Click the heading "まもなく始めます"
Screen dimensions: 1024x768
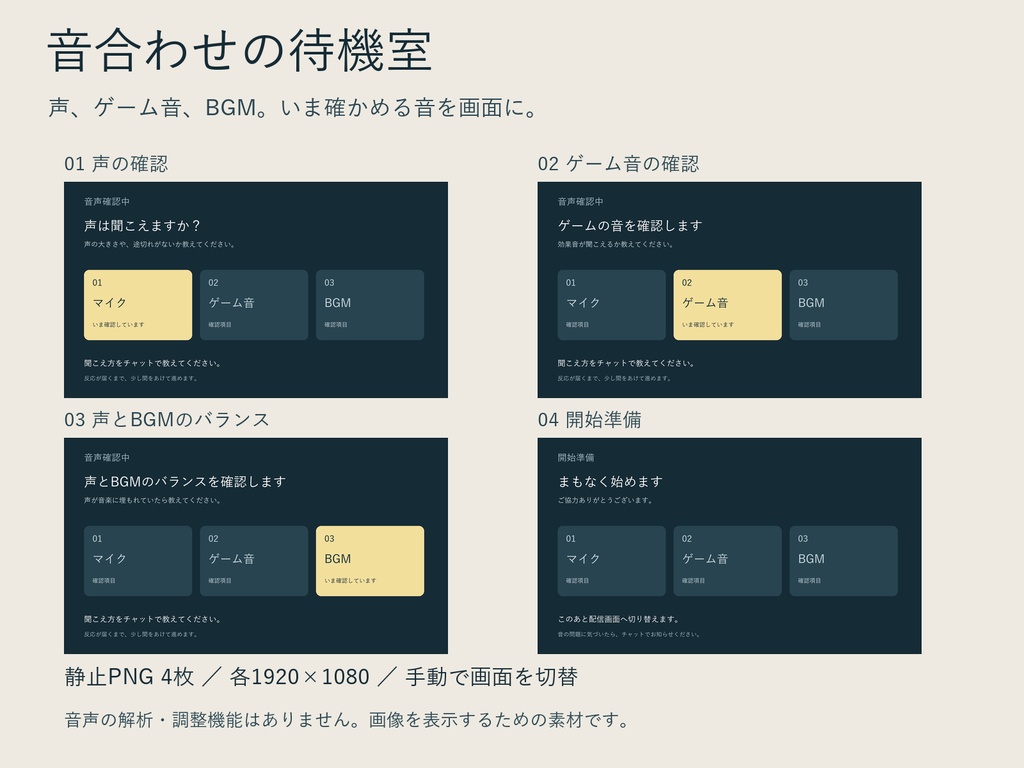click(611, 481)
